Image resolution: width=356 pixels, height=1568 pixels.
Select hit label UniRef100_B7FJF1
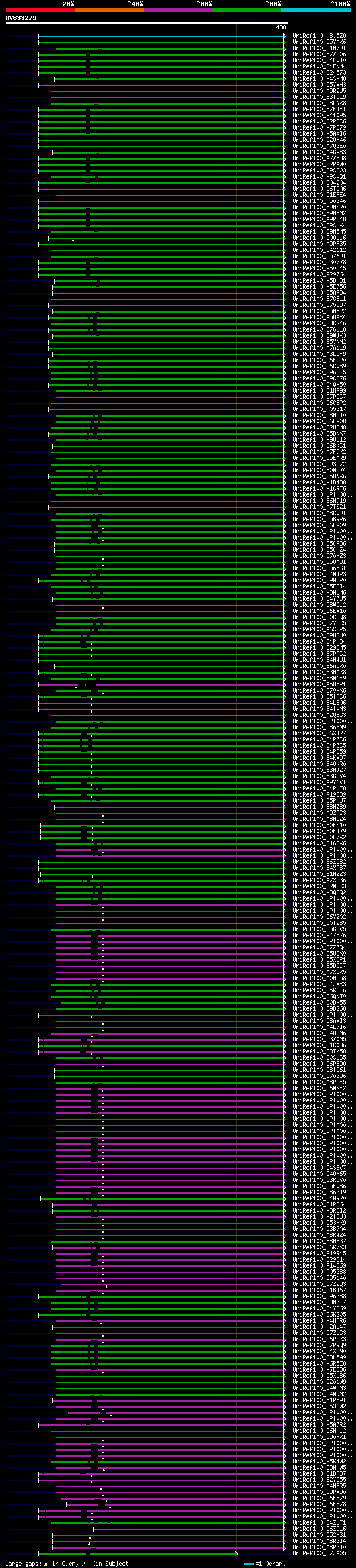[x=319, y=110]
